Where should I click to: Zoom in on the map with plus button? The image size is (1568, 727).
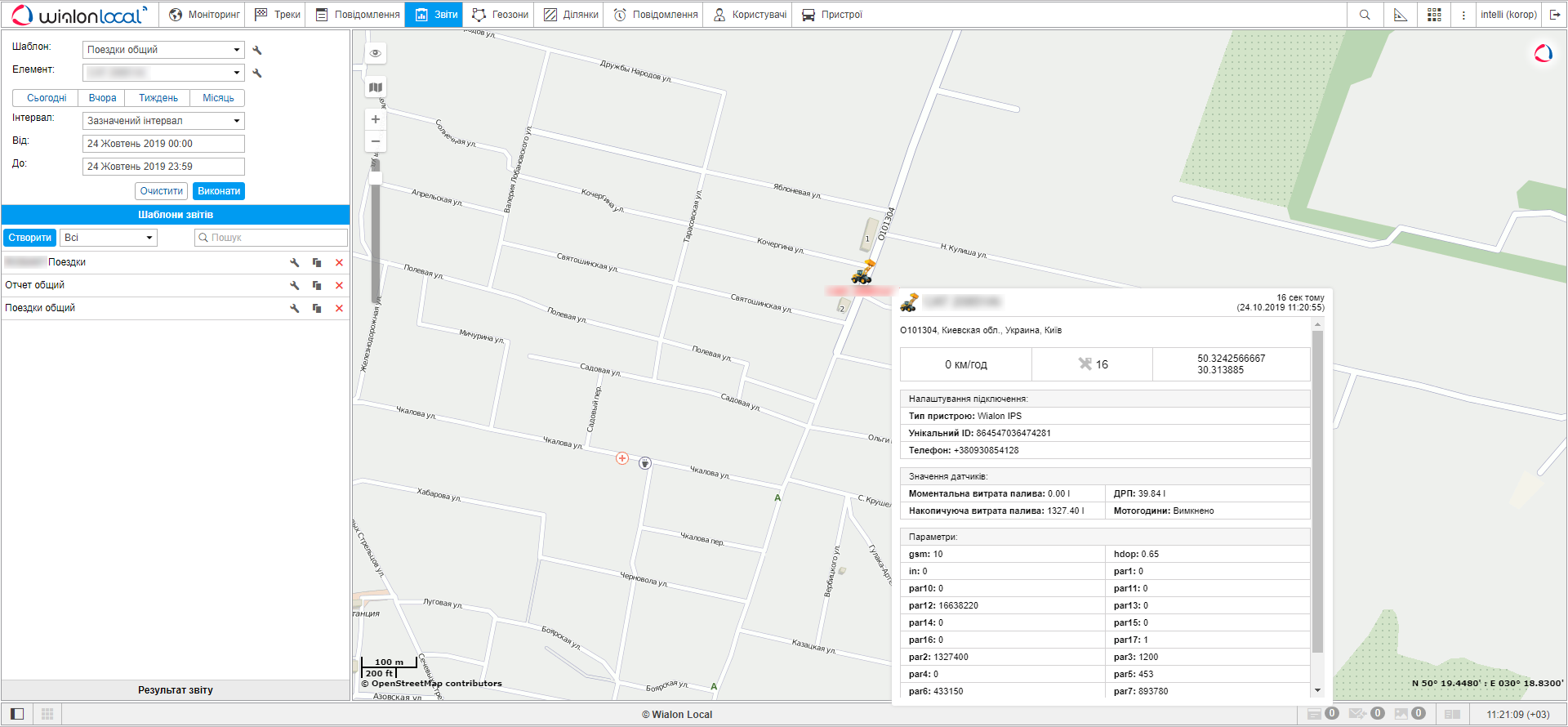[x=376, y=119]
